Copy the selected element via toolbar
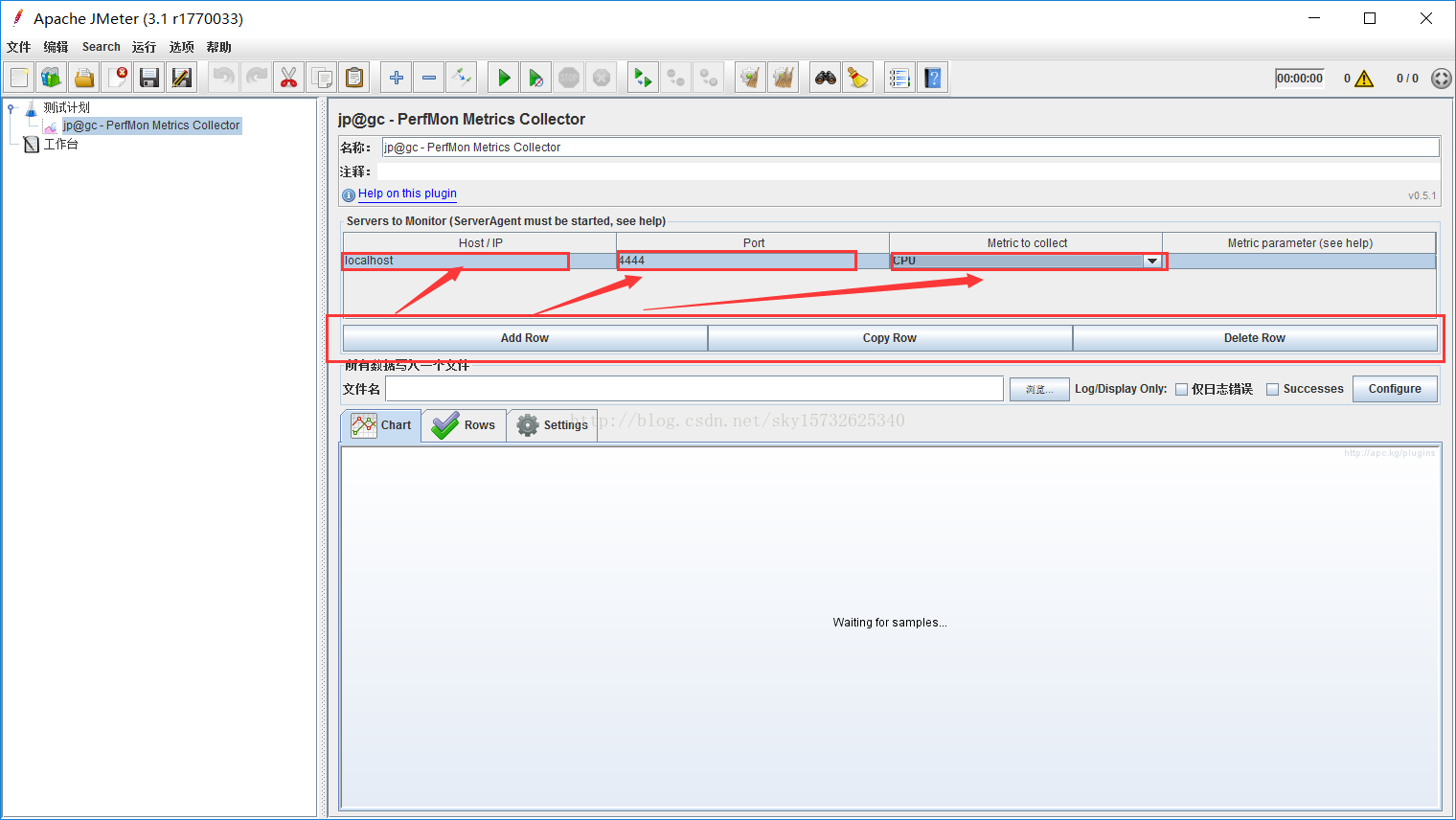The width and height of the screenshot is (1456, 820). 322,78
